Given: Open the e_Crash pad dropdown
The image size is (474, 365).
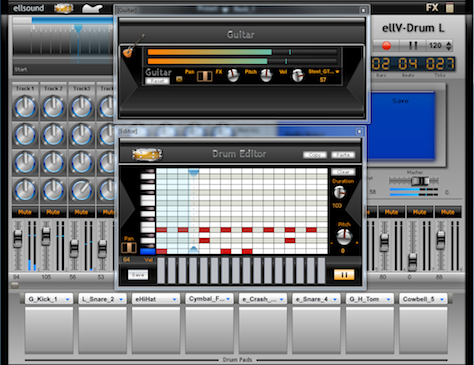Looking at the screenshot, I should coord(281,299).
